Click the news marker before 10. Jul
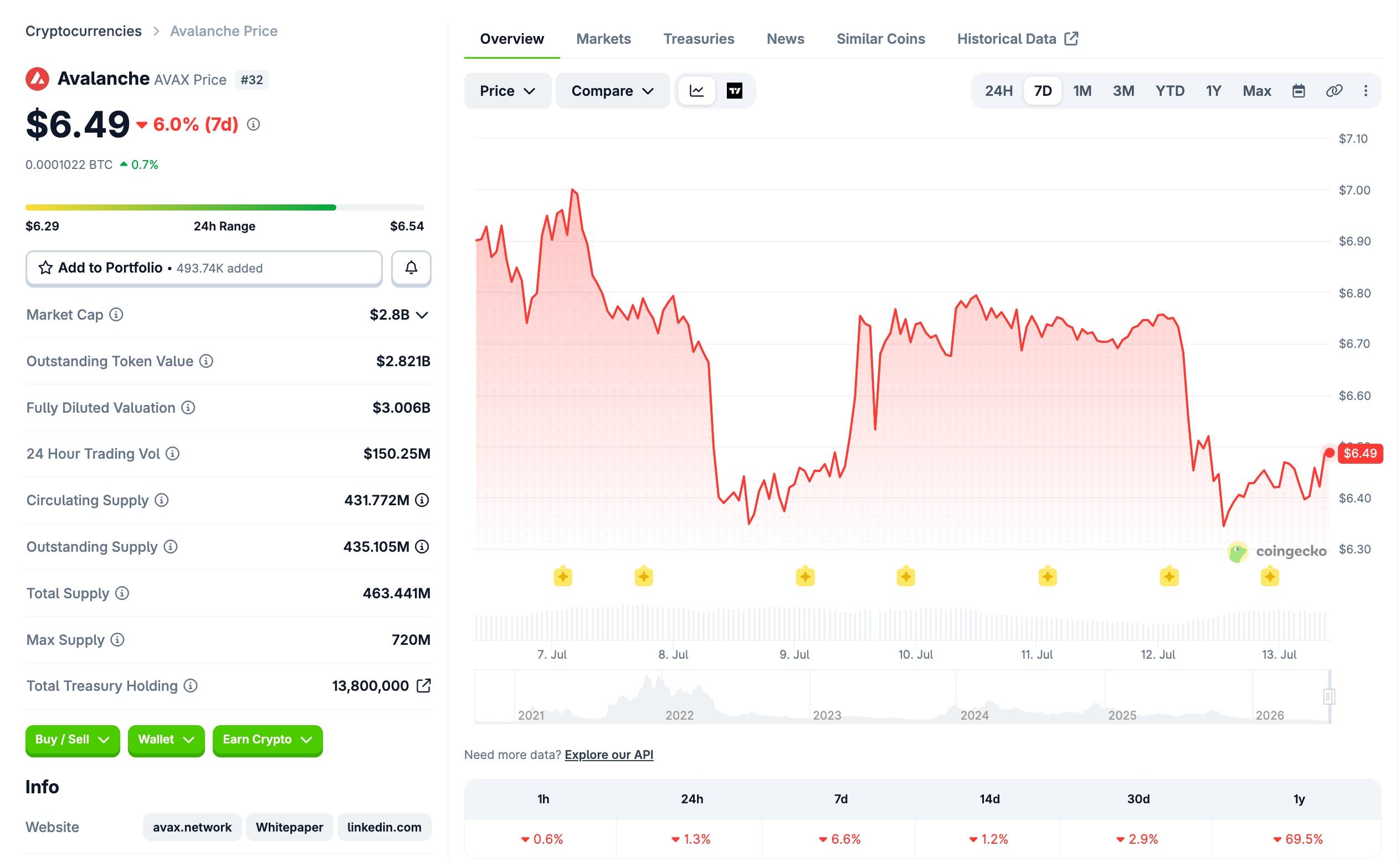The width and height of the screenshot is (1400, 862). [906, 577]
